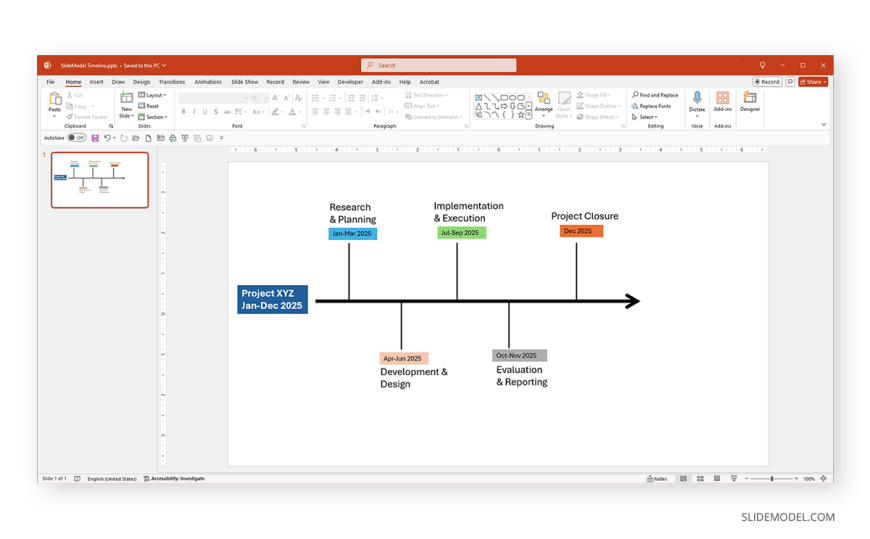Expand the shapes gallery More arrow
Image resolution: width=870 pixels, height=539 pixels.
click(x=529, y=115)
